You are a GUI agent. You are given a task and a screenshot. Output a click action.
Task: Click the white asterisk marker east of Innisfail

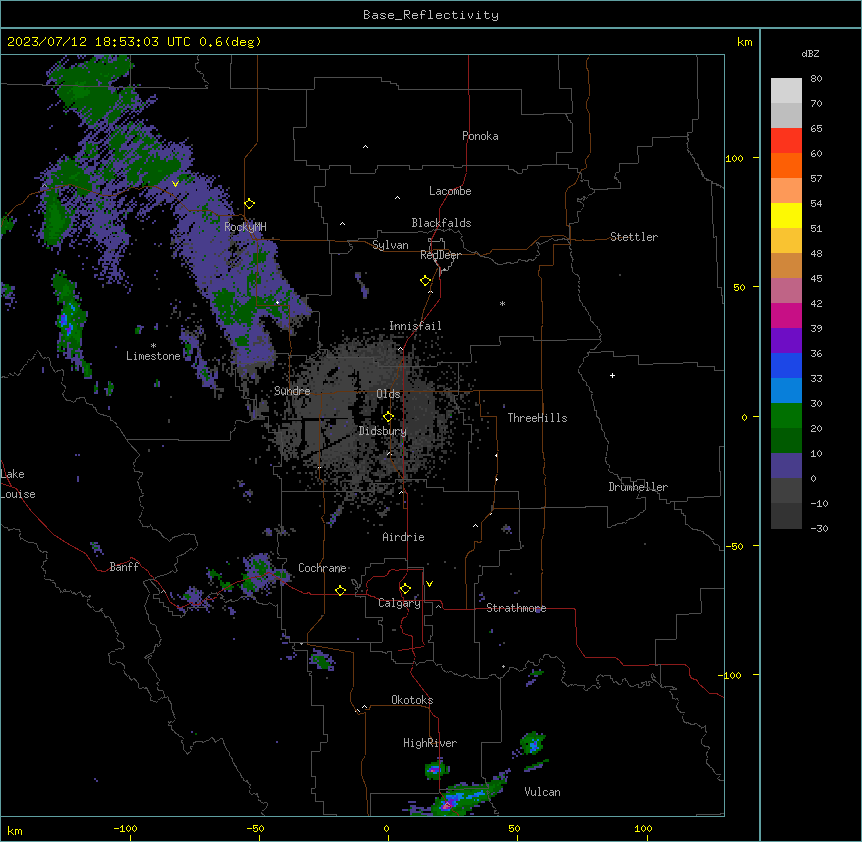[x=502, y=303]
